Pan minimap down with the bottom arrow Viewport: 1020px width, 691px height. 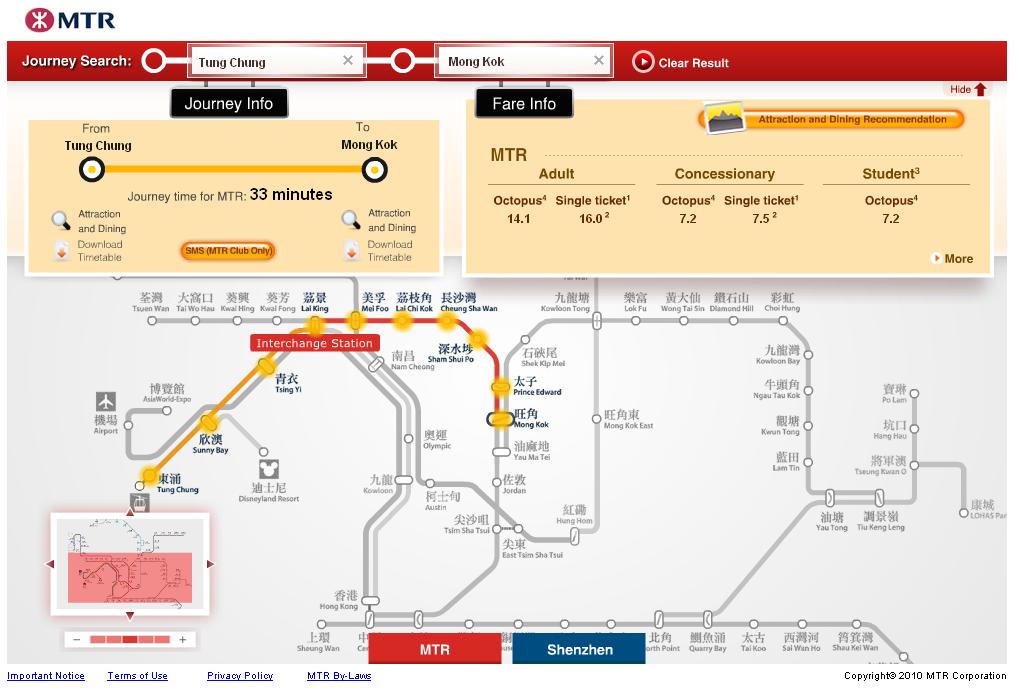click(130, 616)
